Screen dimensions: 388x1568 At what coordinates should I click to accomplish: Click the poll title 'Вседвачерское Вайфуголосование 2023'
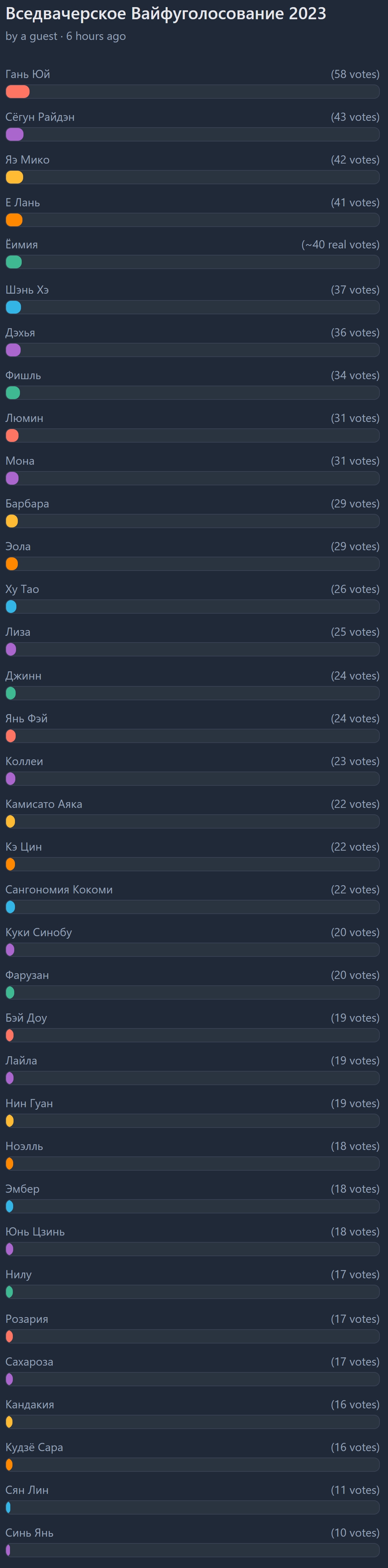click(x=166, y=14)
